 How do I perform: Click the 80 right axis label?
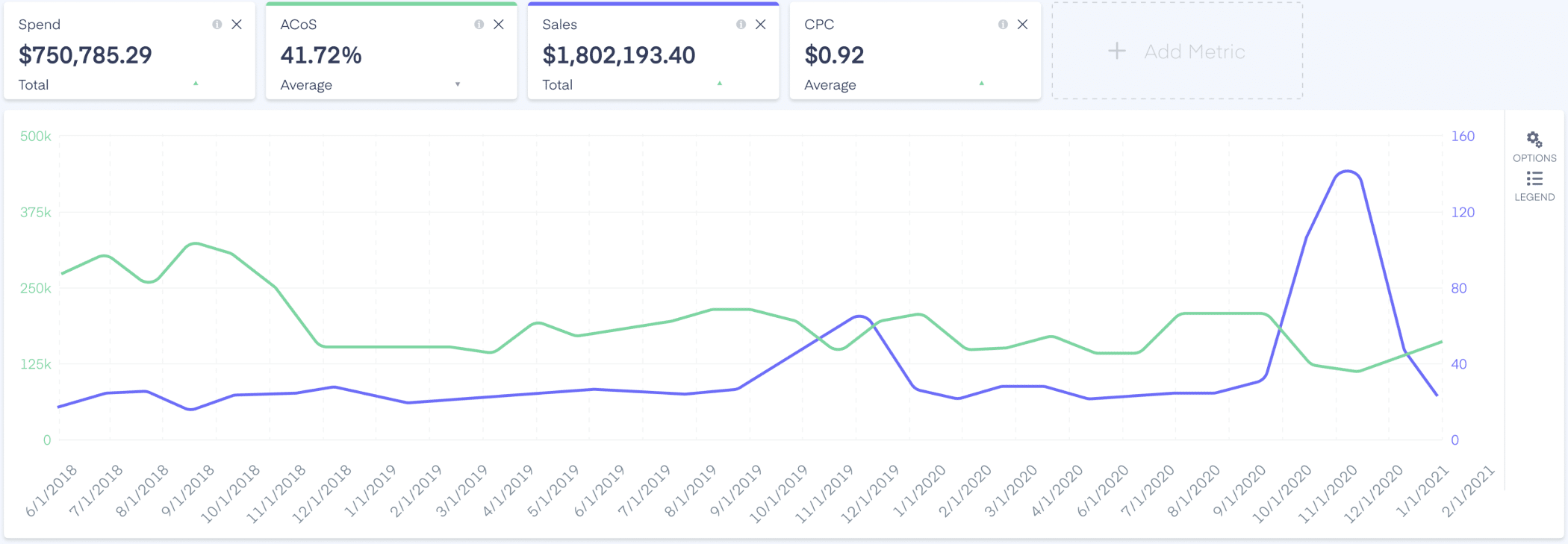pos(1459,288)
